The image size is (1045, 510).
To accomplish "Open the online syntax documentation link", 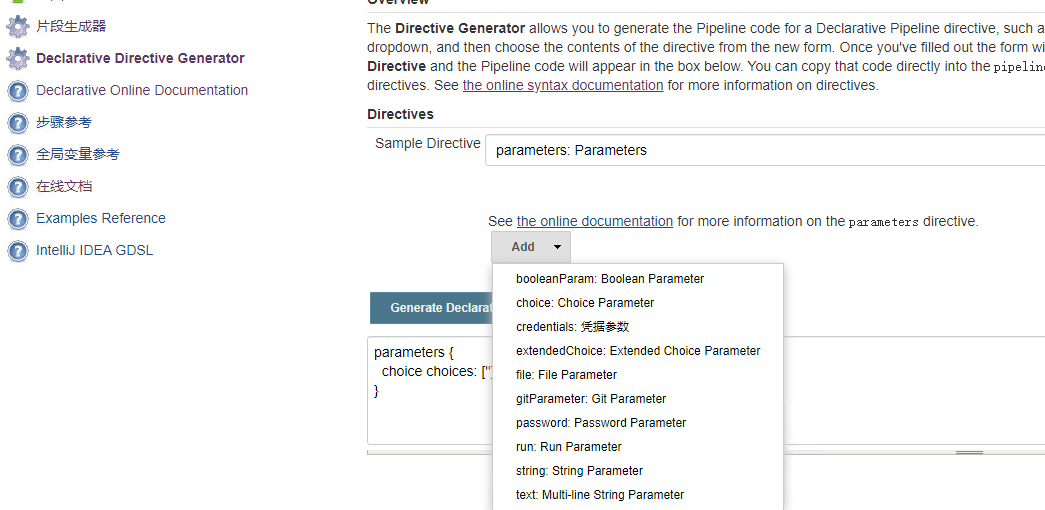I will coord(563,86).
